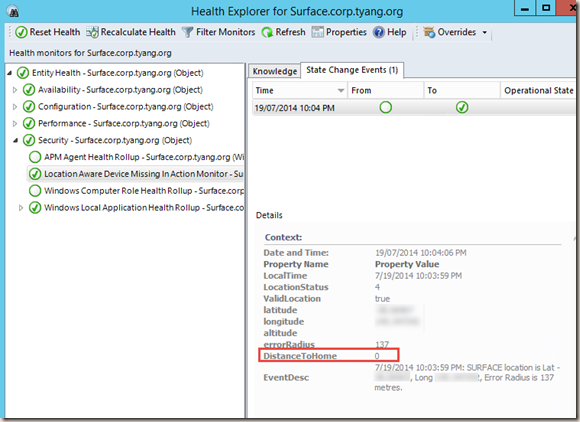Select the 19/07/2014 10:04 PM event row
580x422 pixels.
[414, 108]
